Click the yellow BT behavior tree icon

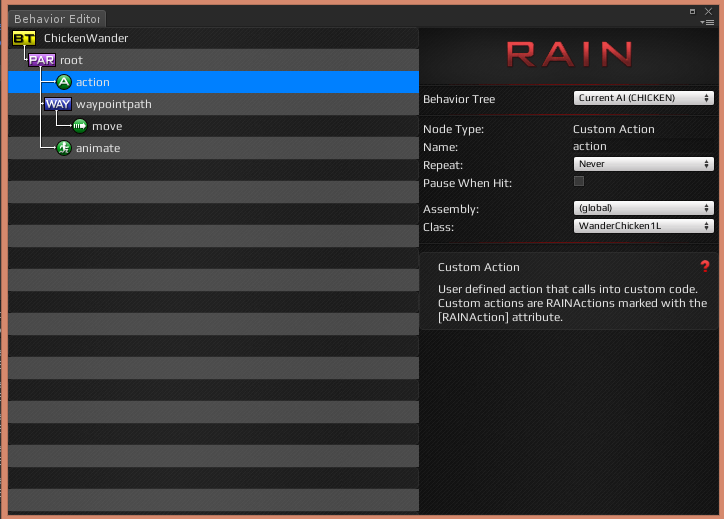tap(24, 38)
